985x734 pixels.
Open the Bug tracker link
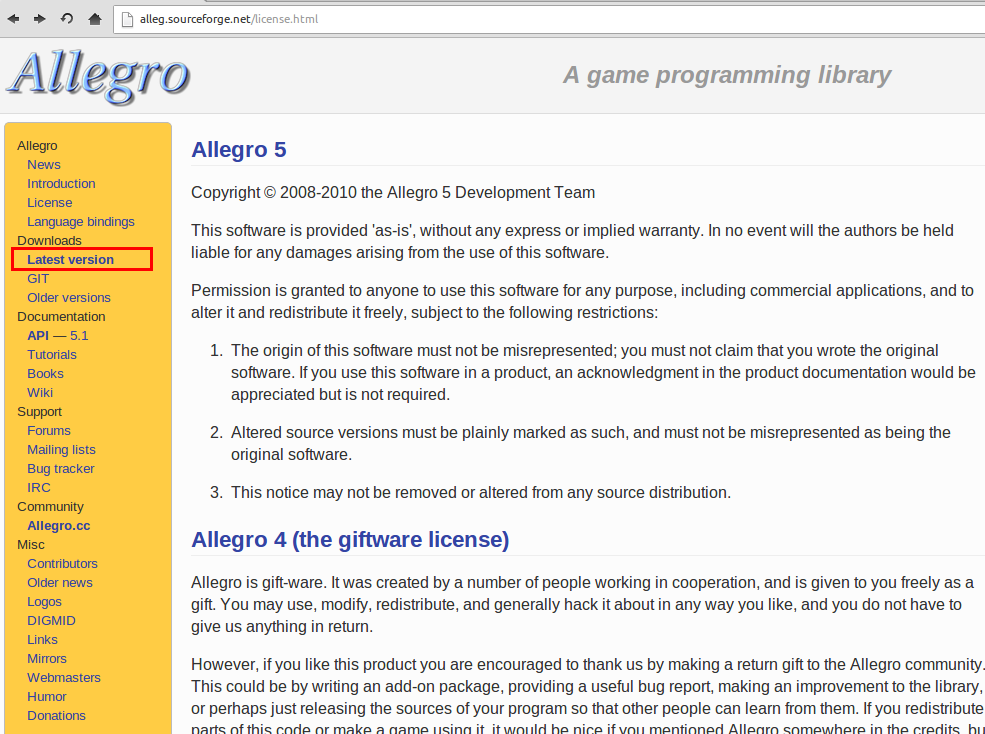tap(60, 468)
